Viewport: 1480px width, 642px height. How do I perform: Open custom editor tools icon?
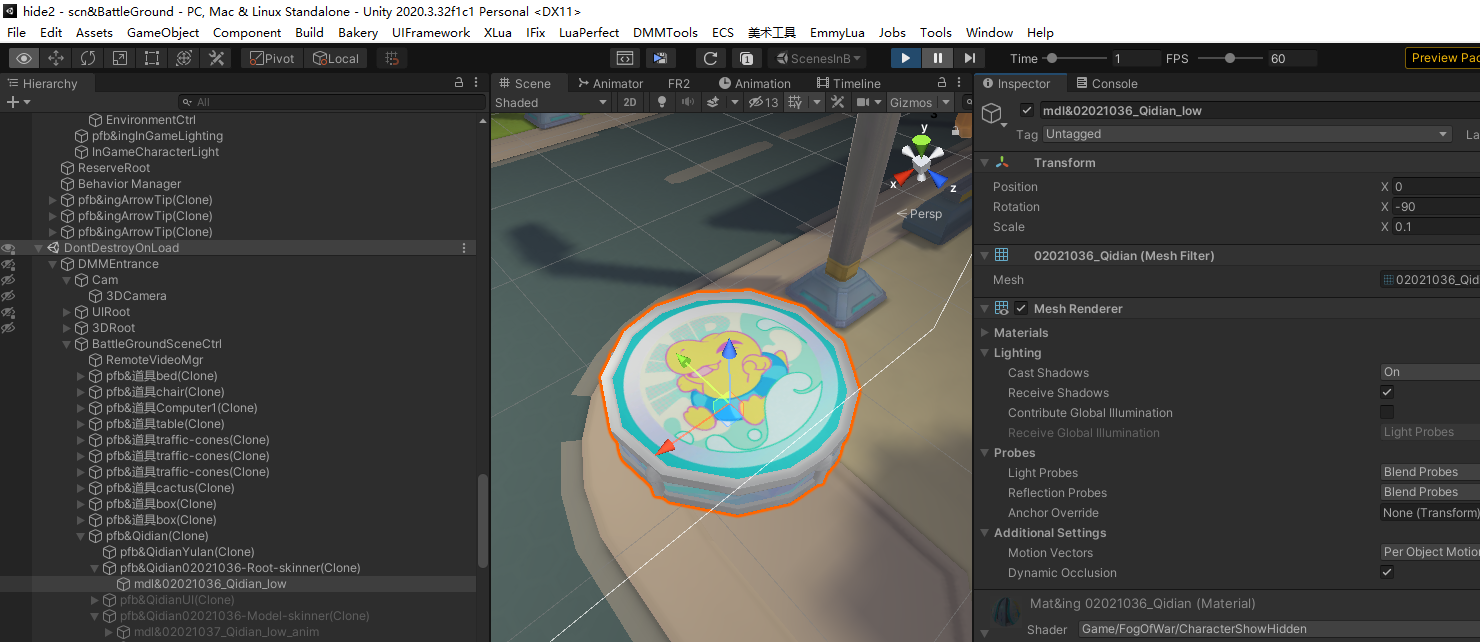216,58
